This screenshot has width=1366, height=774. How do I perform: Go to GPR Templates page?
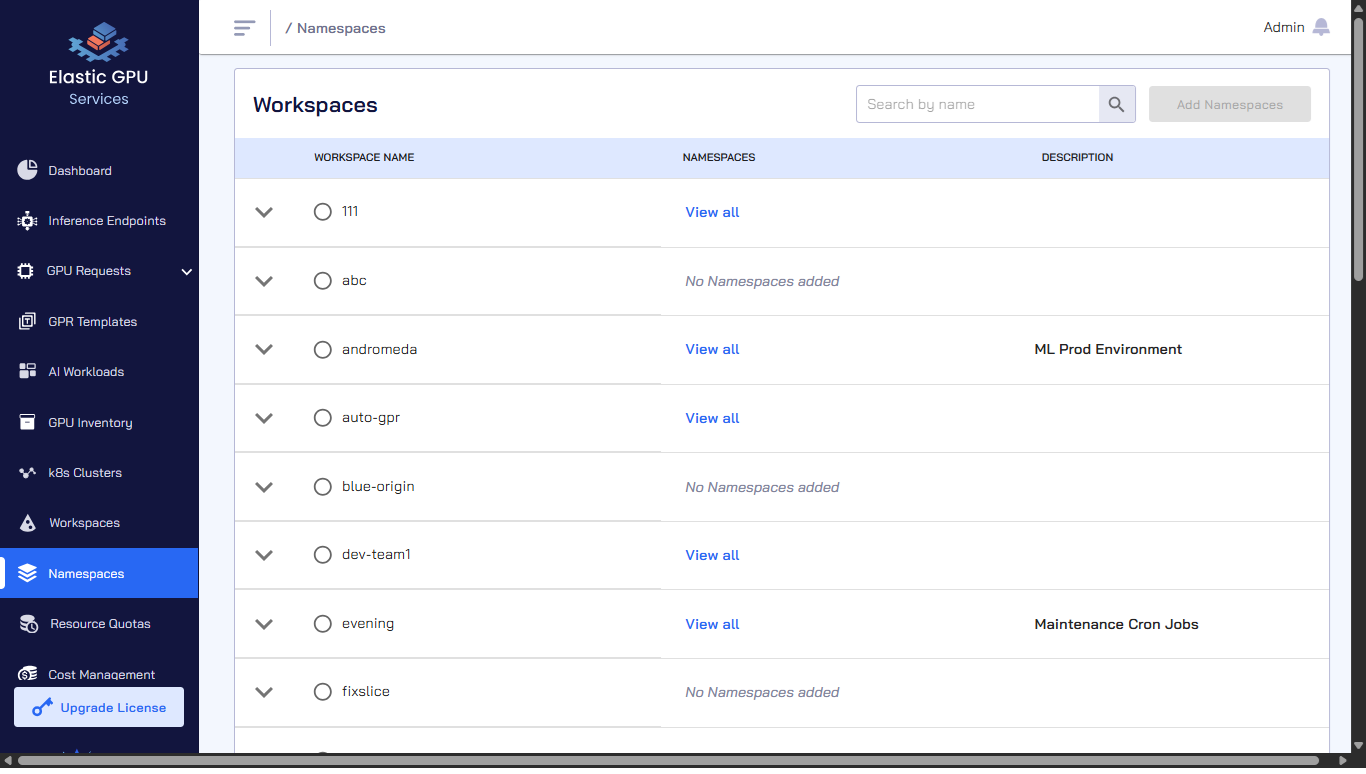(x=99, y=322)
